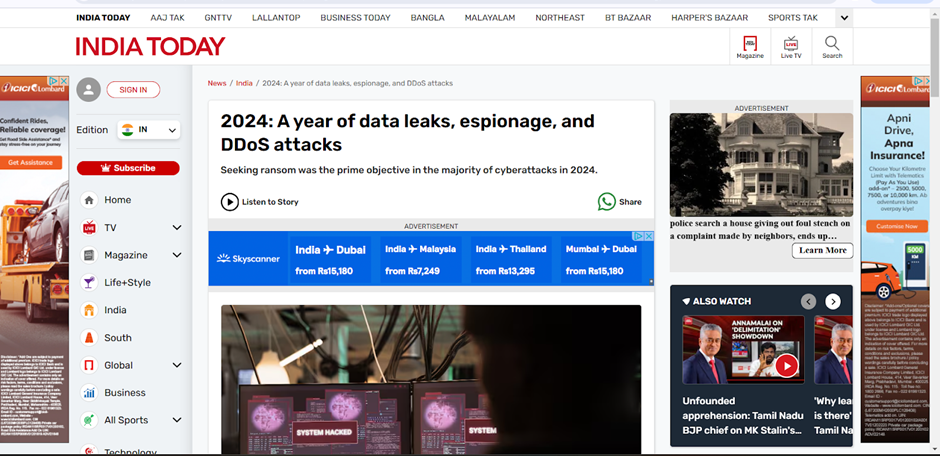Open Home via the house icon

89,200
